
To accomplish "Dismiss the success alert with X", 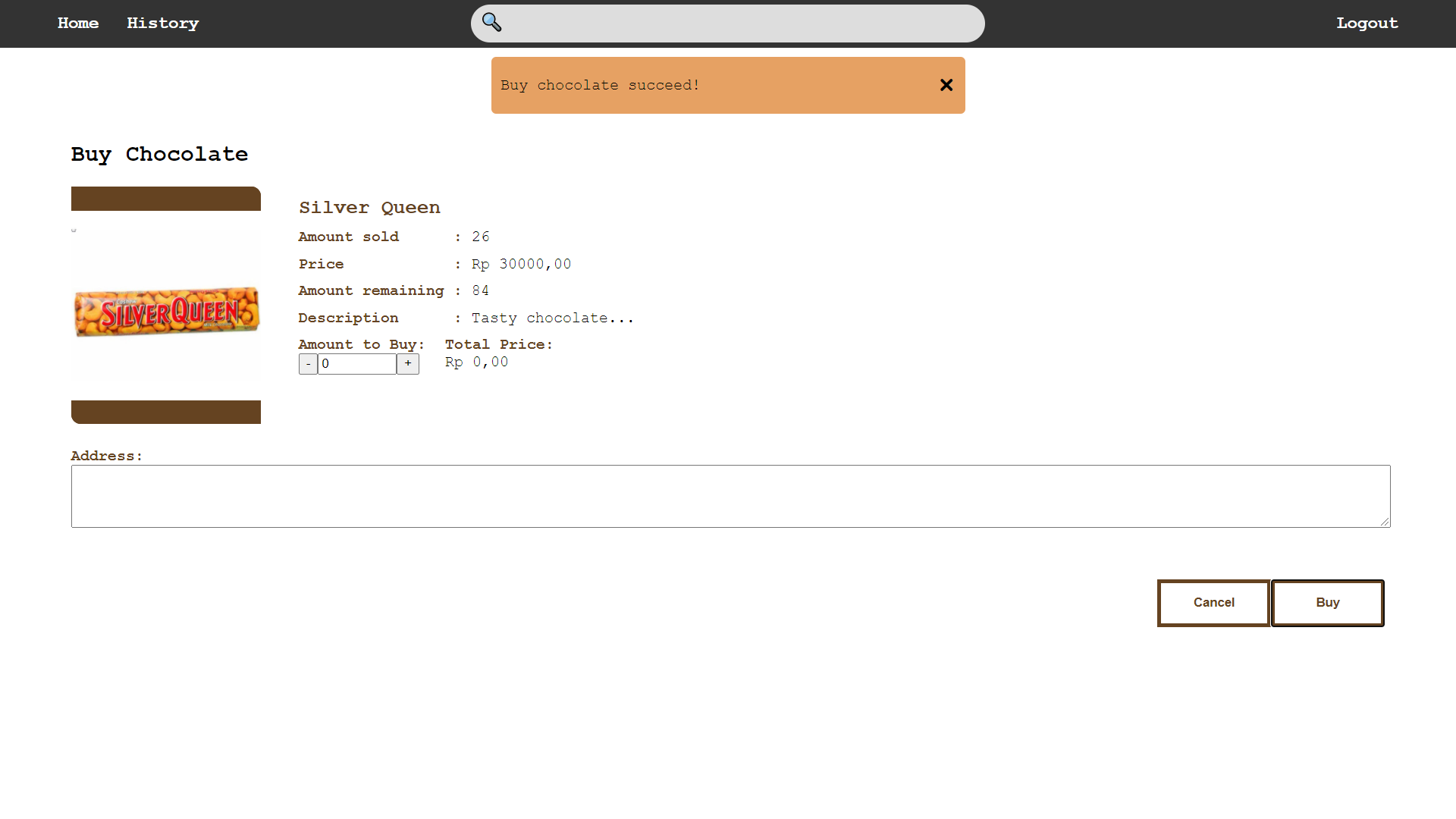I will [946, 85].
